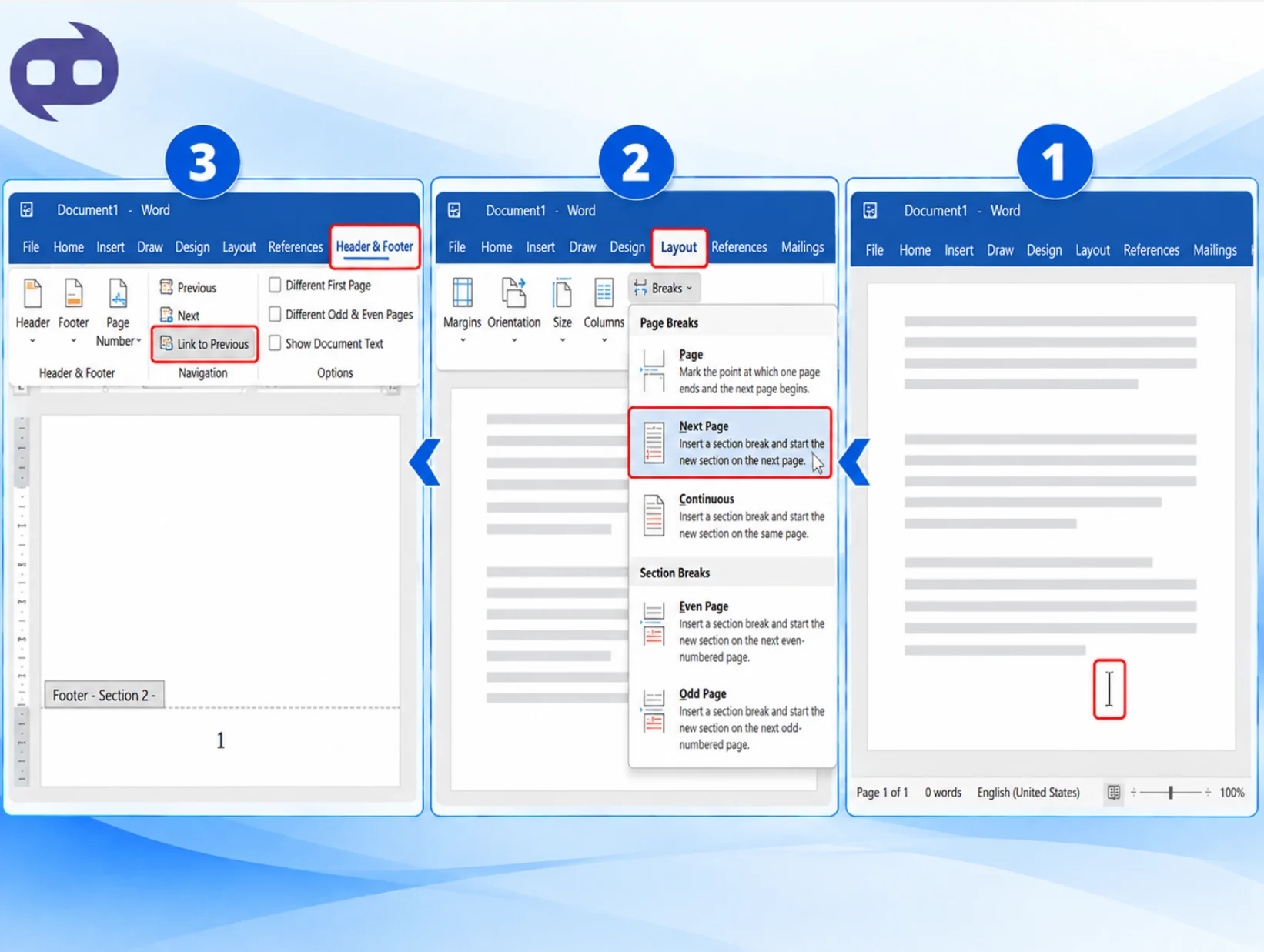Image resolution: width=1264 pixels, height=952 pixels.
Task: Choose the Page break option
Action: pyautogui.click(x=731, y=372)
